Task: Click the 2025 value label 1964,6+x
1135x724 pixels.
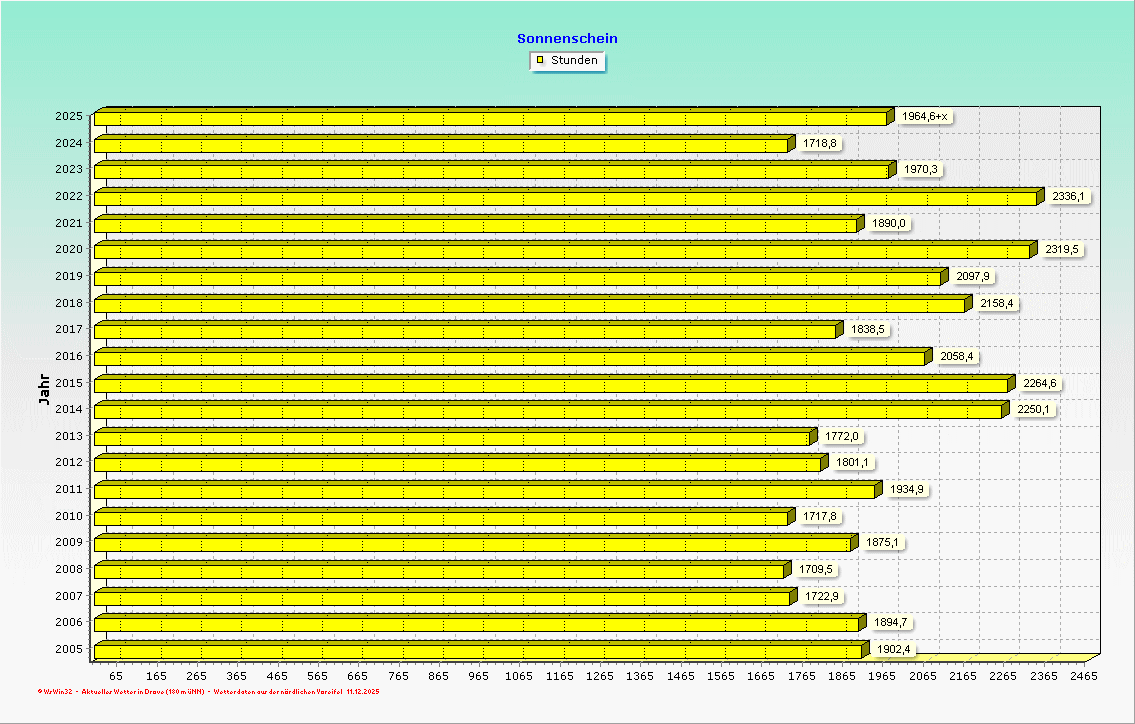Action: 924,117
